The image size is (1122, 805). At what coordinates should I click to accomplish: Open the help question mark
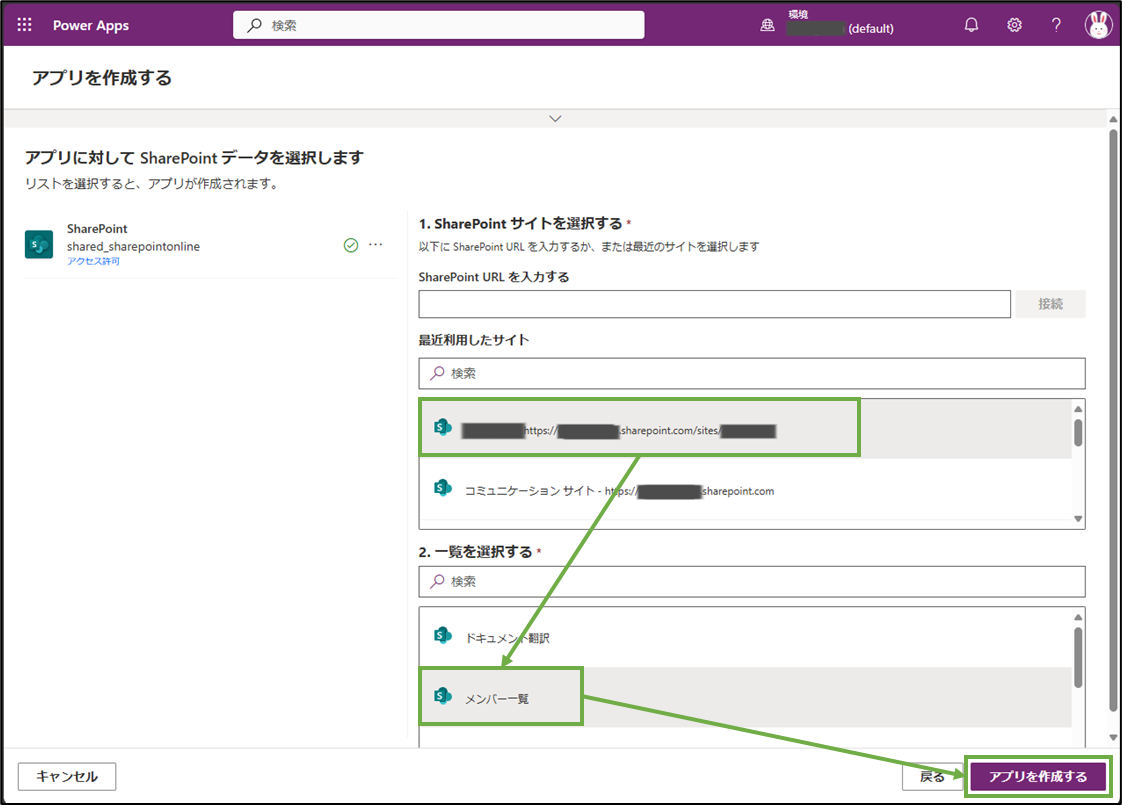pyautogui.click(x=1056, y=25)
